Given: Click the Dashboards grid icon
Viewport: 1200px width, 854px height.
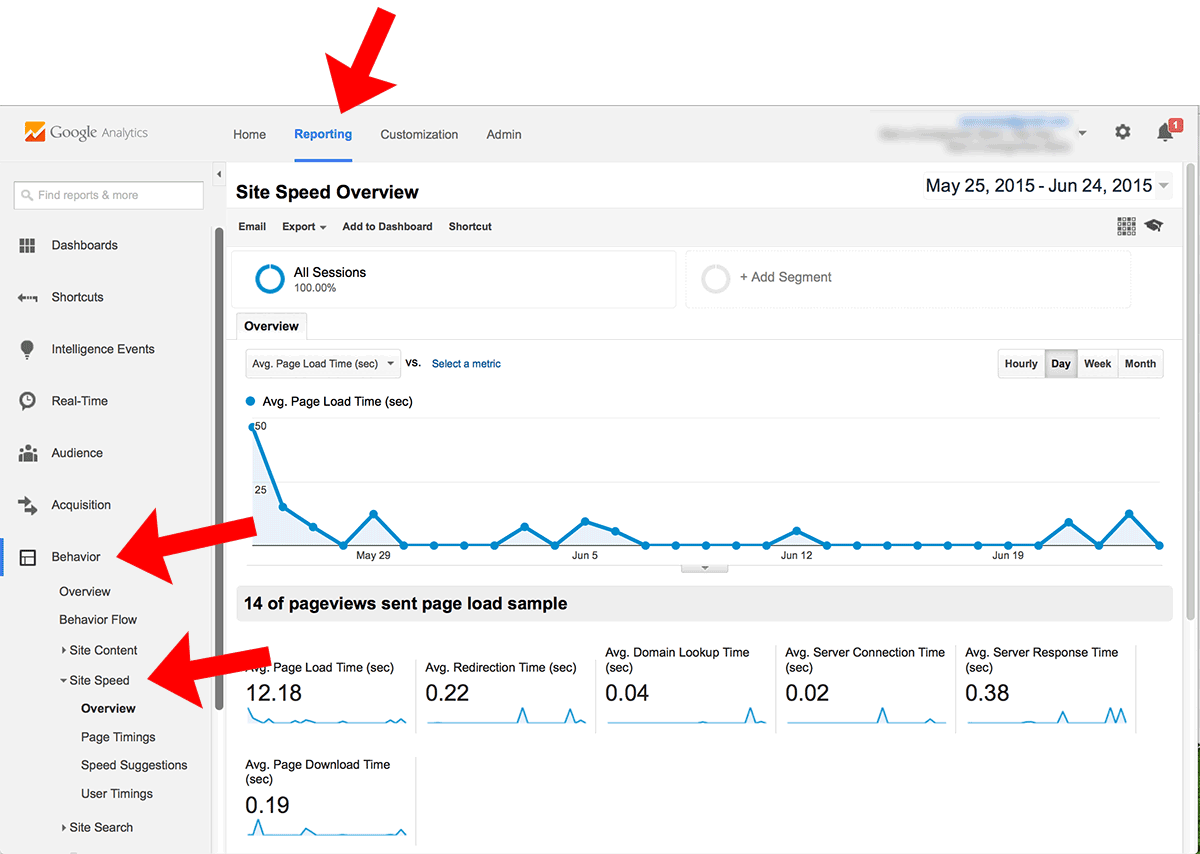Looking at the screenshot, I should point(28,245).
